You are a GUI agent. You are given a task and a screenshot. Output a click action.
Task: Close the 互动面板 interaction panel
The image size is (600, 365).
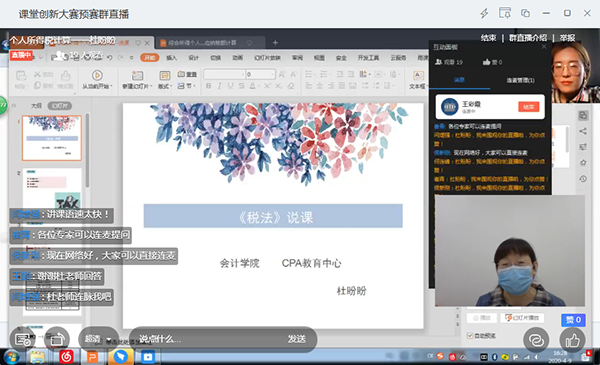pyautogui.click(x=544, y=47)
